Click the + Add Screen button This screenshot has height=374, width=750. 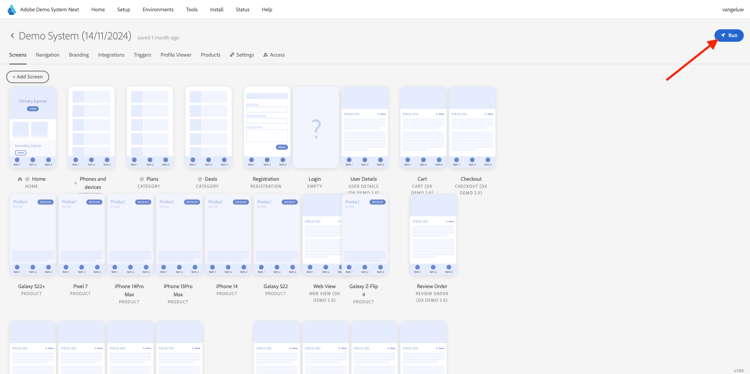tap(28, 77)
